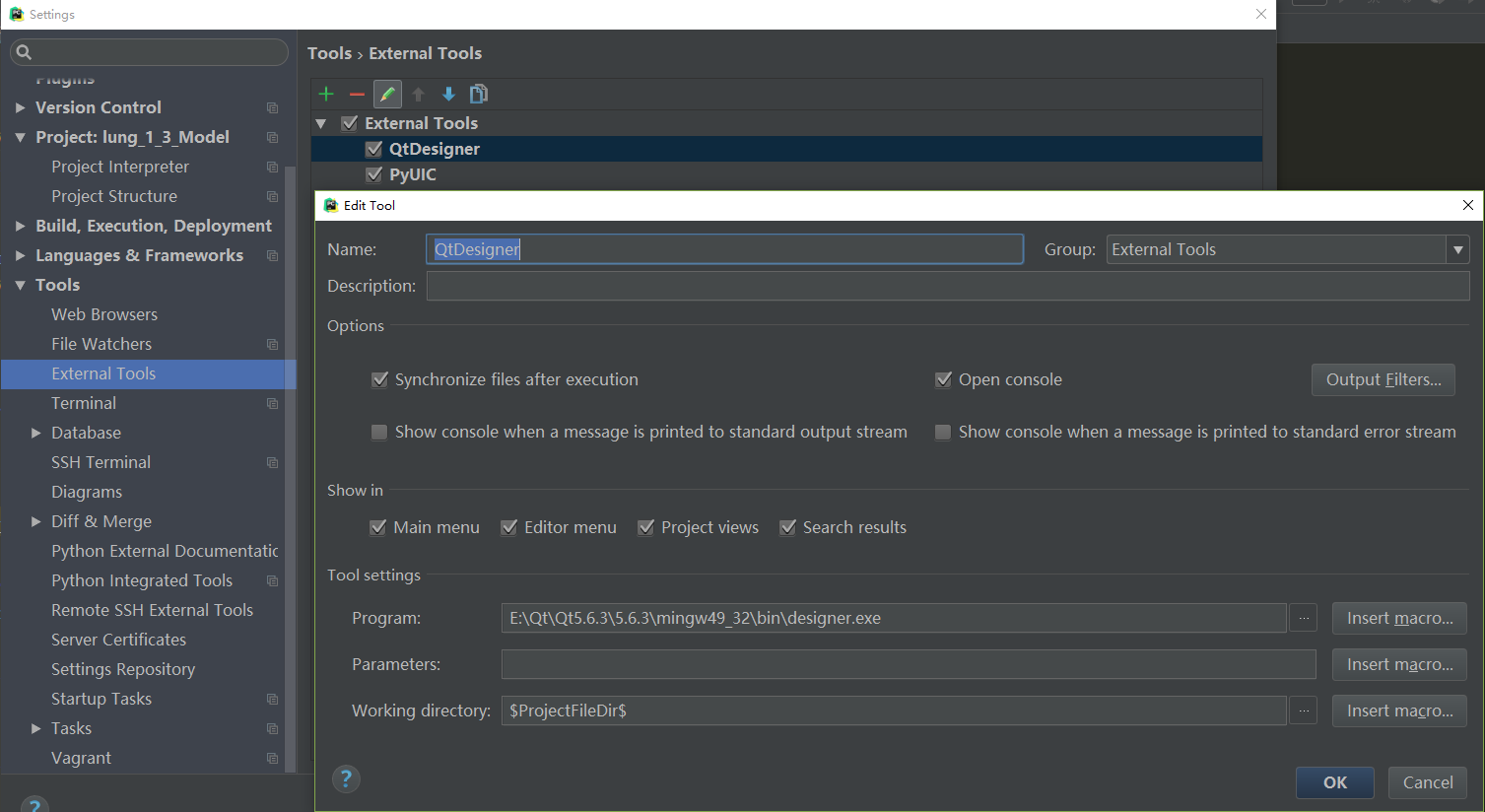The image size is (1485, 812).
Task: Open help for the Edit Tool dialog
Action: tap(346, 778)
